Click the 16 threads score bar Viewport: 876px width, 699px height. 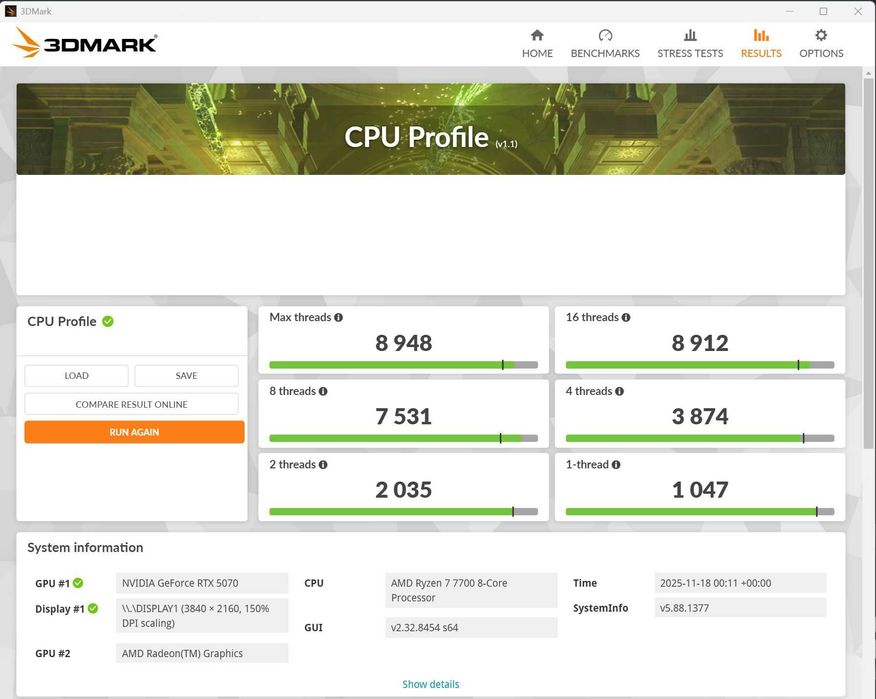(x=699, y=365)
